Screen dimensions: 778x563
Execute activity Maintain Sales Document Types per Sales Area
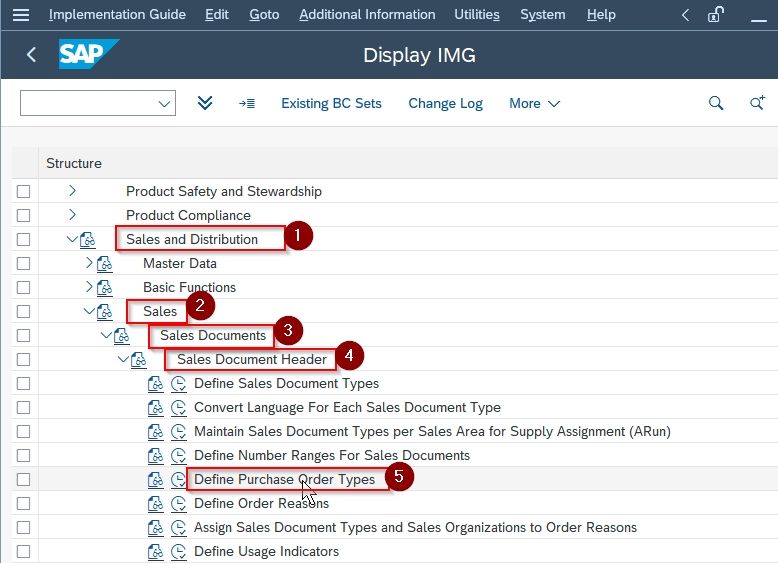click(x=179, y=432)
